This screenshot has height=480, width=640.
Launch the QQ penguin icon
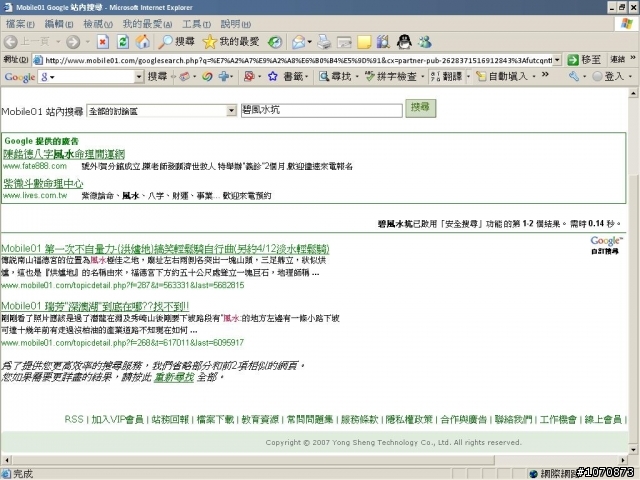point(404,42)
